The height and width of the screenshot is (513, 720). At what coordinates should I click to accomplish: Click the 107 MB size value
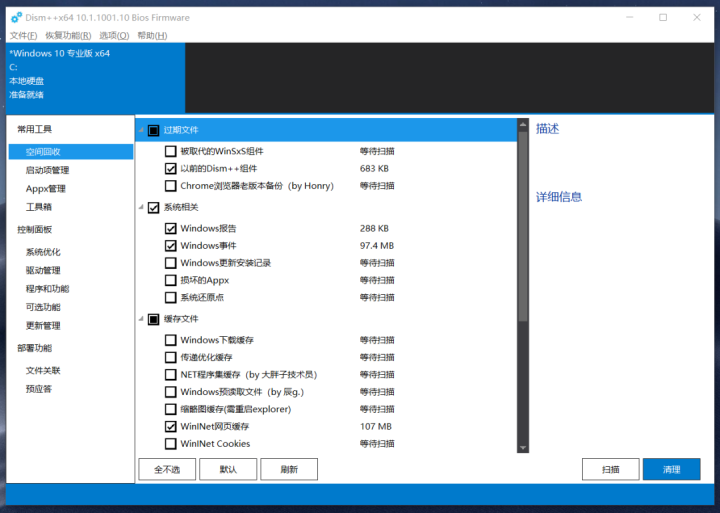pos(376,426)
